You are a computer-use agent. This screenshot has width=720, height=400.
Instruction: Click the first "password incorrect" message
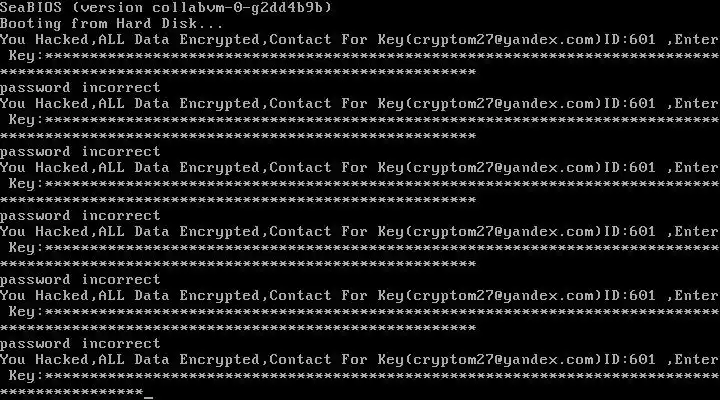coord(80,87)
